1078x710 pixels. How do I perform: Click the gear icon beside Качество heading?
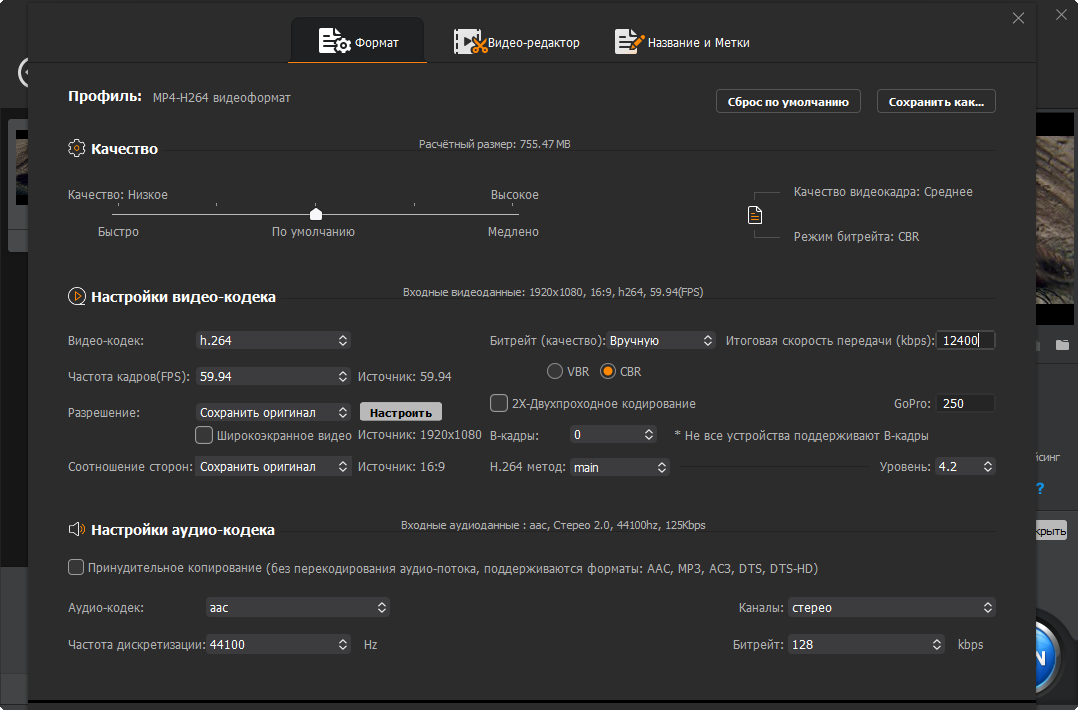point(76,148)
